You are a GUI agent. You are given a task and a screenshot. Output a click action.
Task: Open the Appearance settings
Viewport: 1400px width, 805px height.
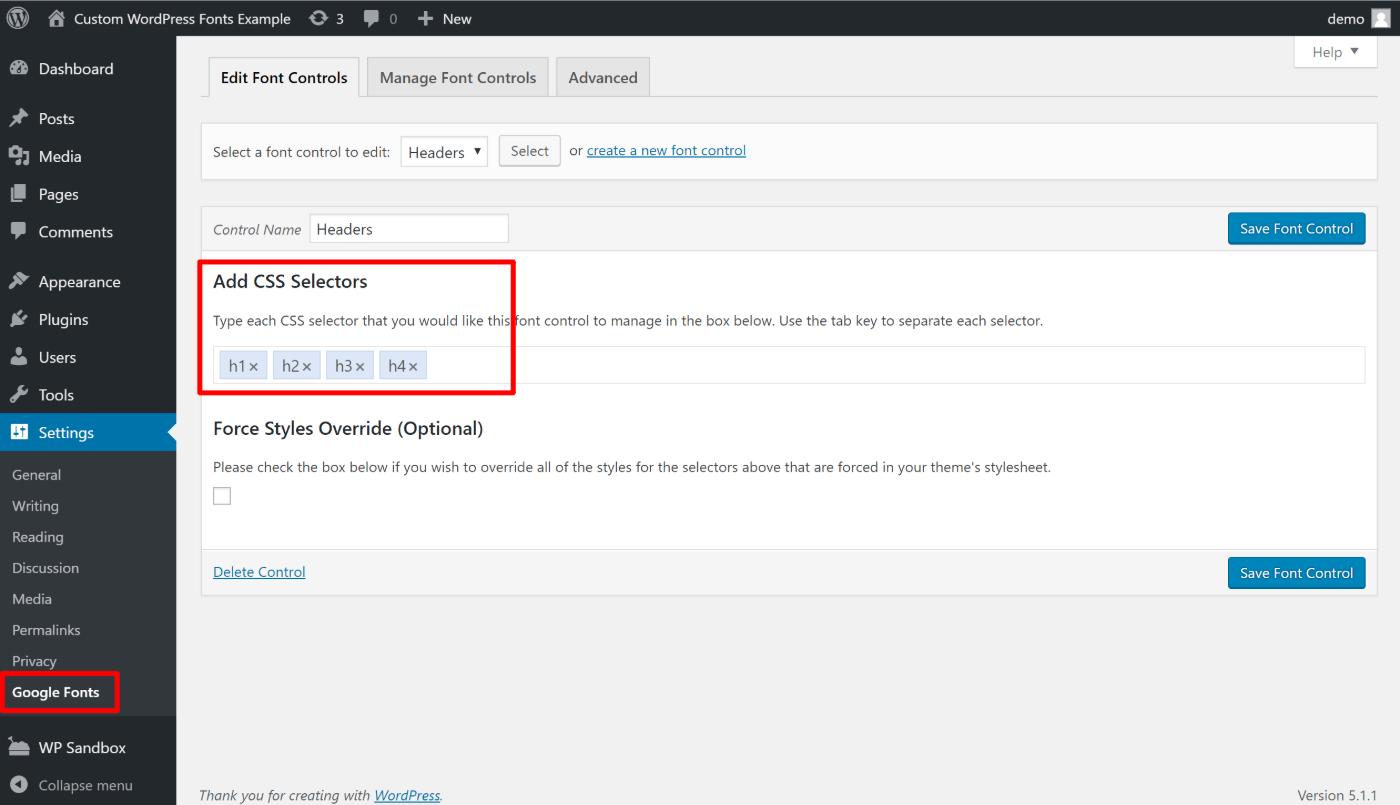click(80, 281)
